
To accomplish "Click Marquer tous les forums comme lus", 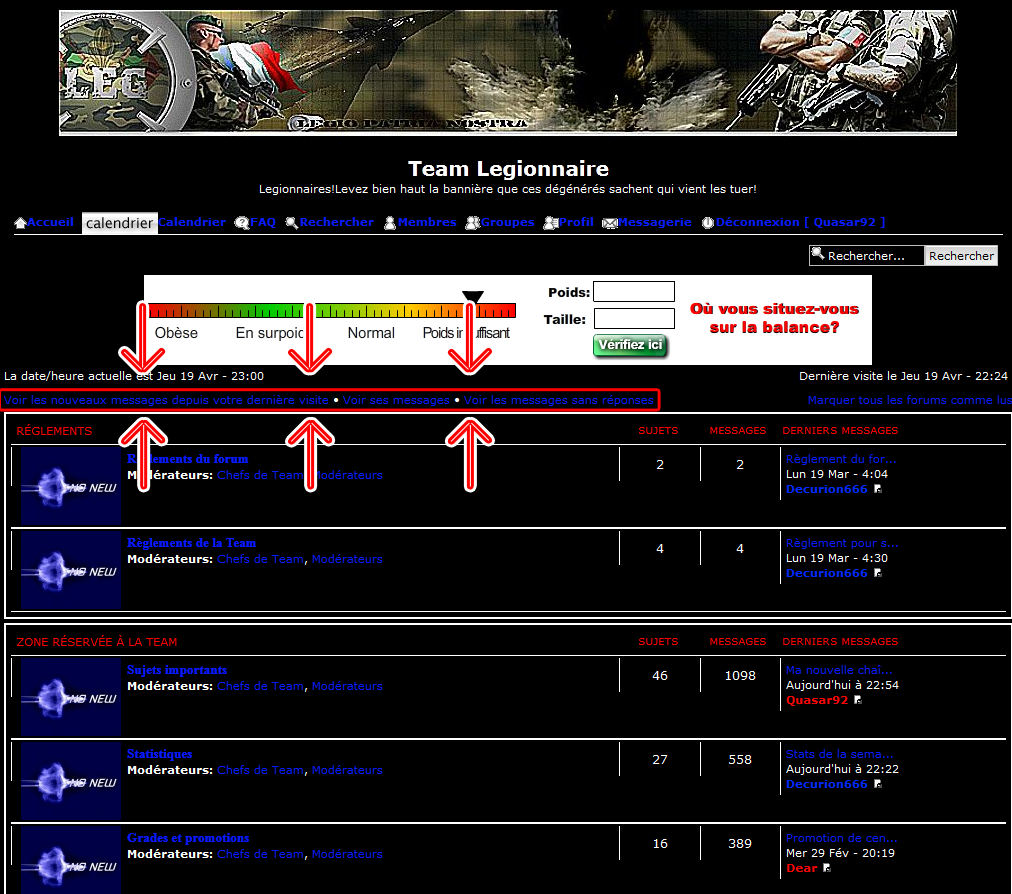I will (x=909, y=400).
